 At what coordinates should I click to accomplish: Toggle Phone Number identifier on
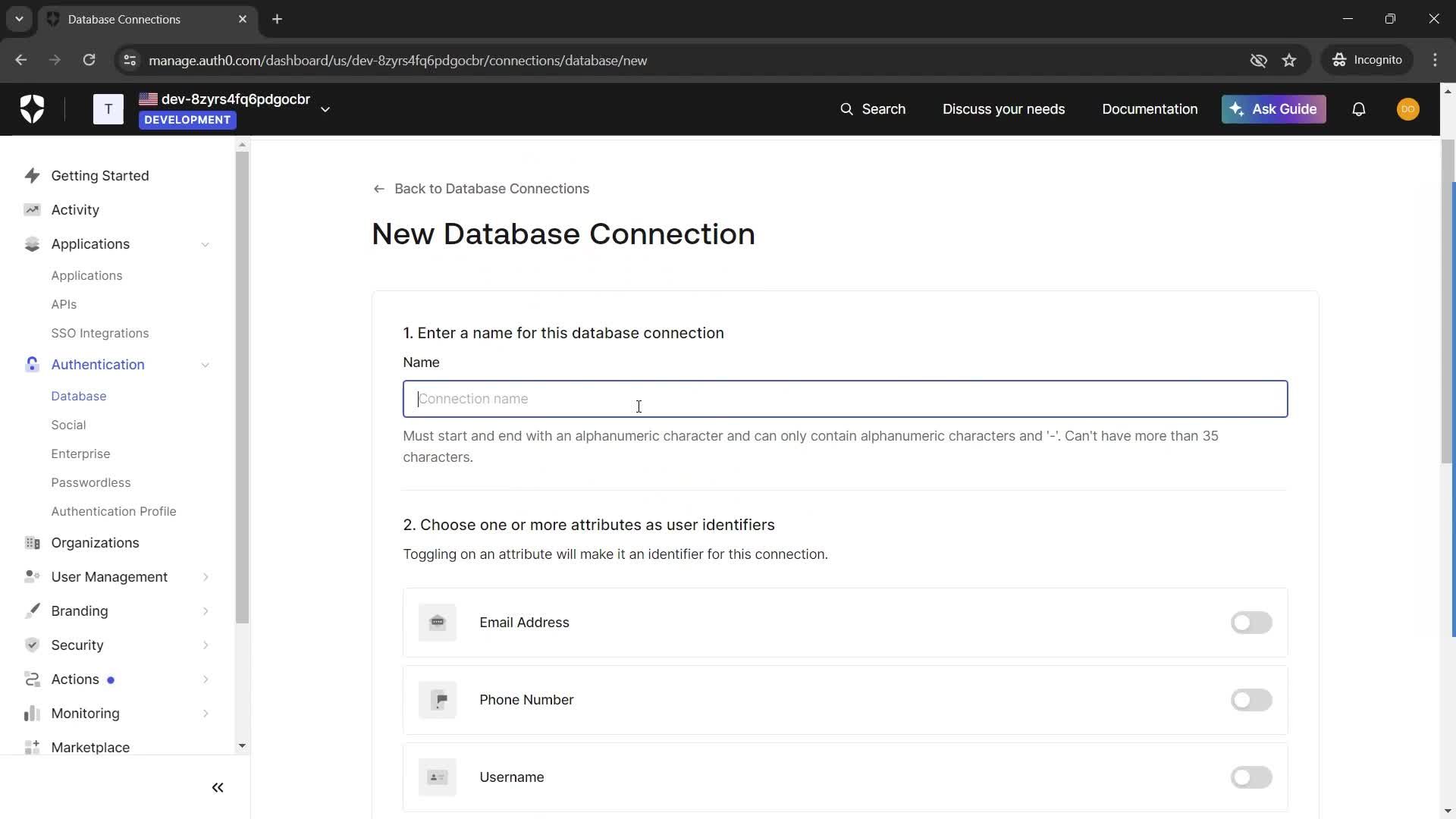1251,700
